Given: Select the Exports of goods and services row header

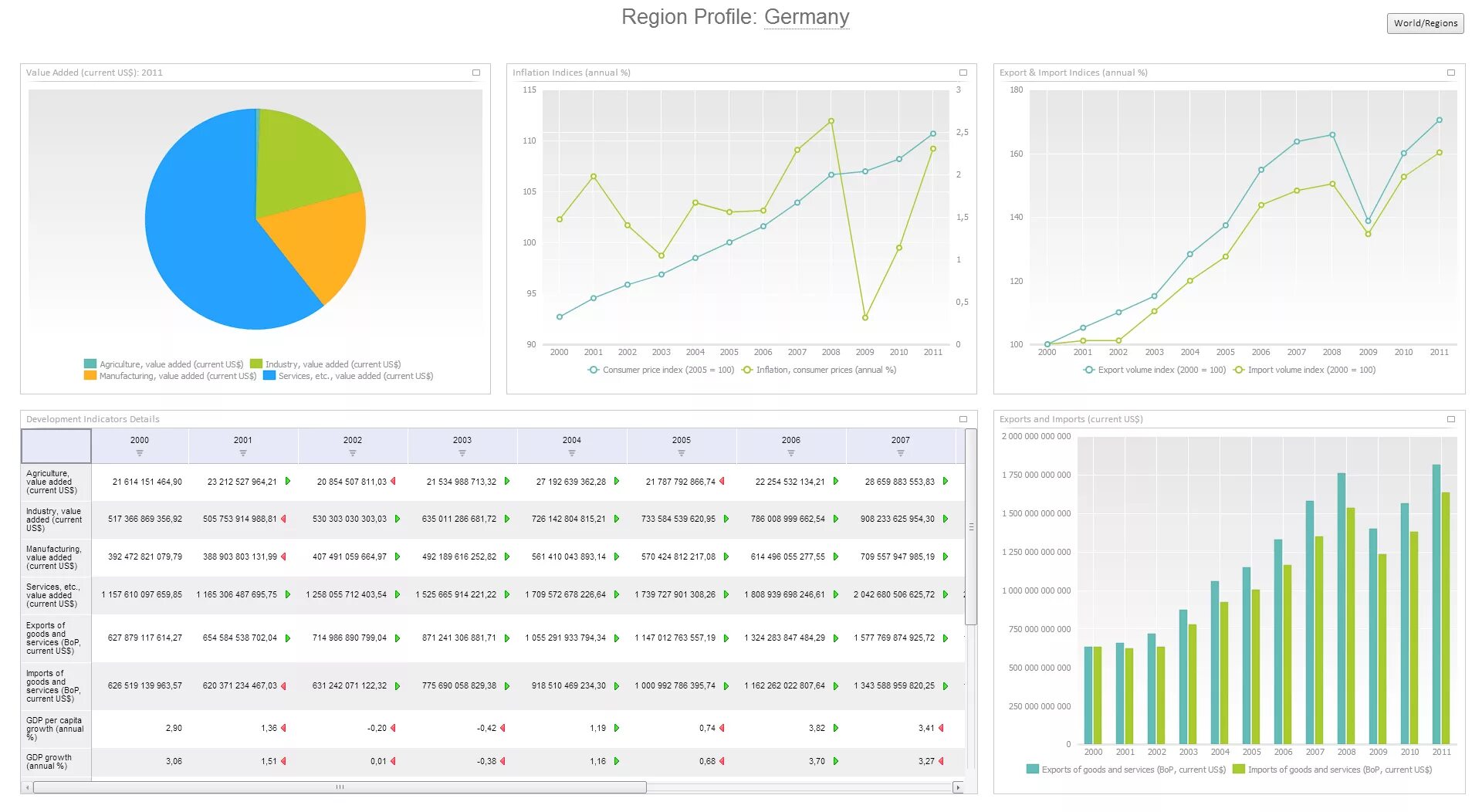Looking at the screenshot, I should 56,638.
